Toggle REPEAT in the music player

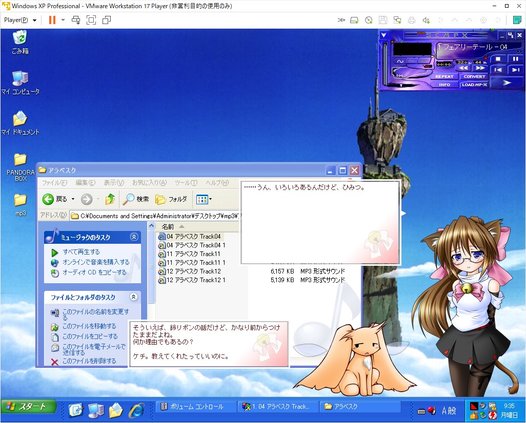tap(444, 77)
